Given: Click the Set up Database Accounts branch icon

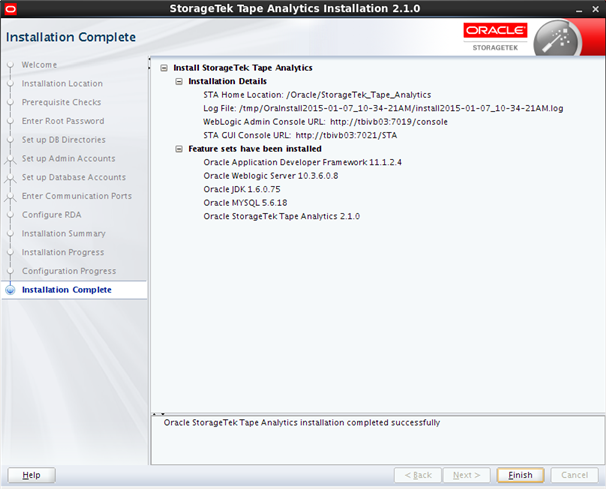Looking at the screenshot, I should (10, 179).
